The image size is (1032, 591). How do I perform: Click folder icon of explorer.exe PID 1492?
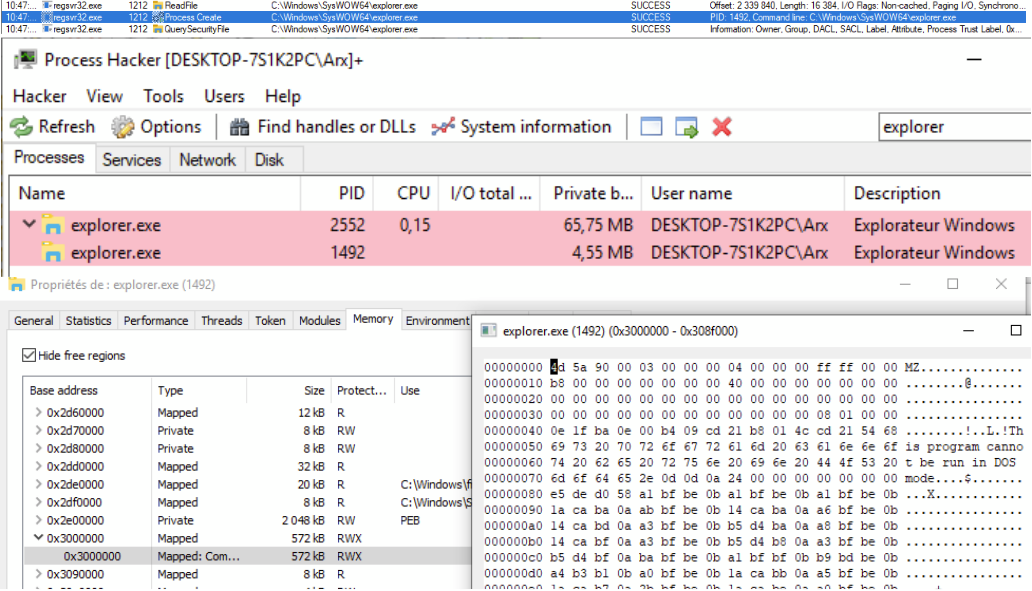[x=53, y=253]
